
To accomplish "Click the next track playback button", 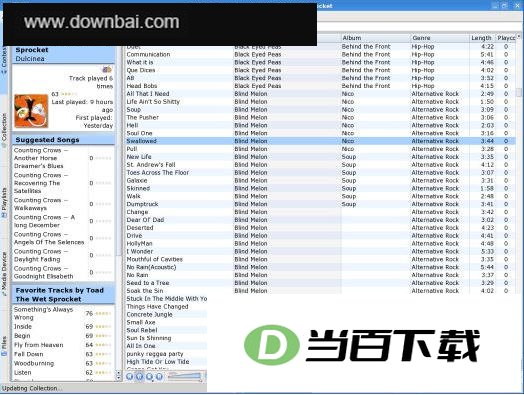I will (159, 377).
